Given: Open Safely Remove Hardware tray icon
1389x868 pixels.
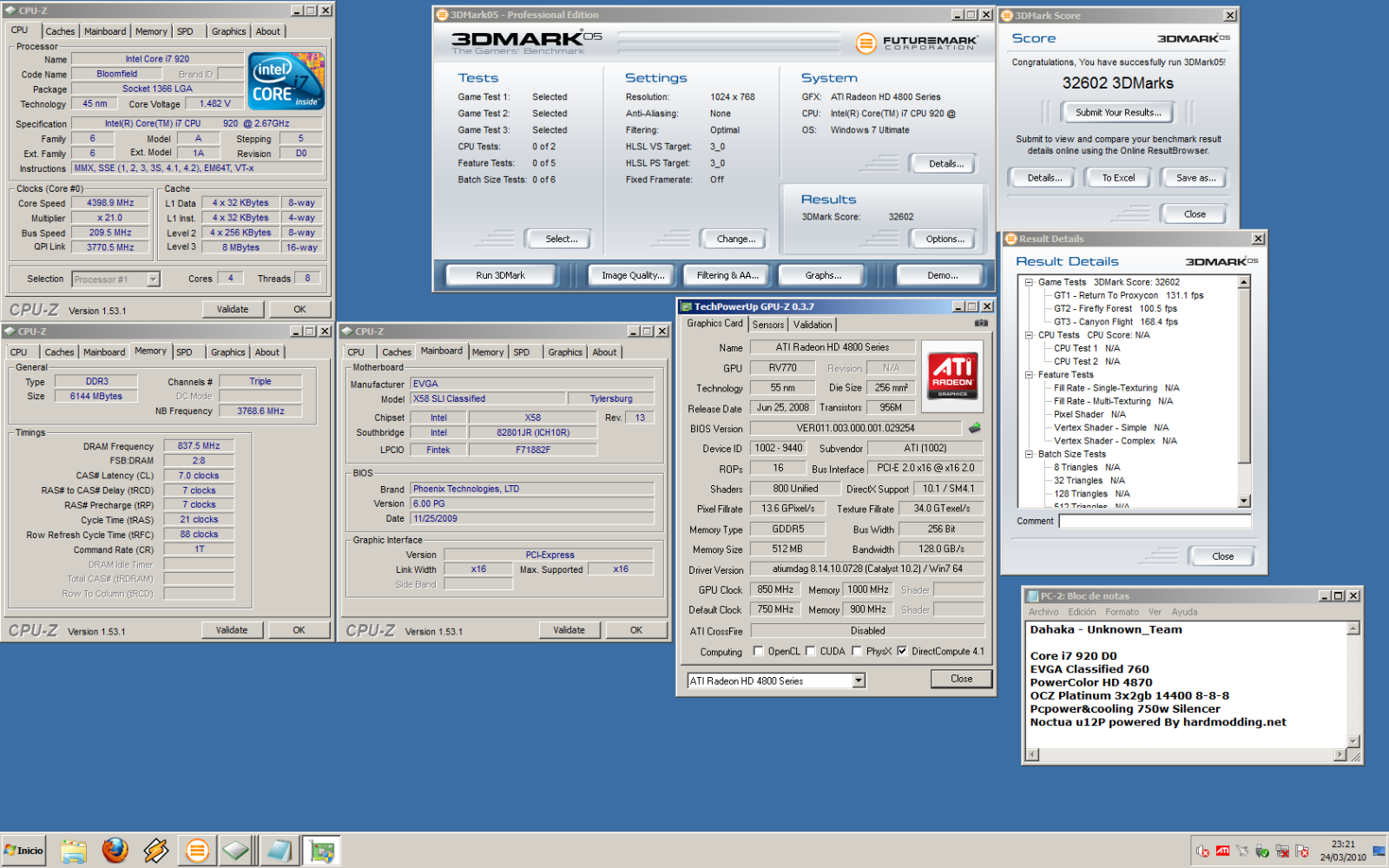Looking at the screenshot, I should tap(1262, 852).
